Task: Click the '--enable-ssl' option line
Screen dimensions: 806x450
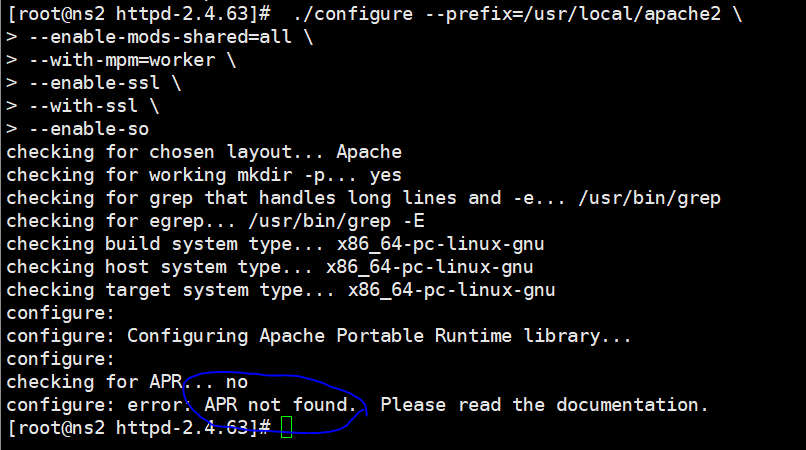Action: 94,83
